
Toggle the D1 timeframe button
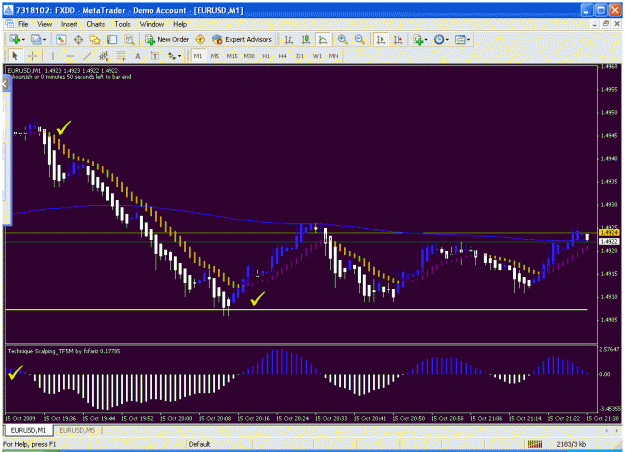[x=300, y=56]
